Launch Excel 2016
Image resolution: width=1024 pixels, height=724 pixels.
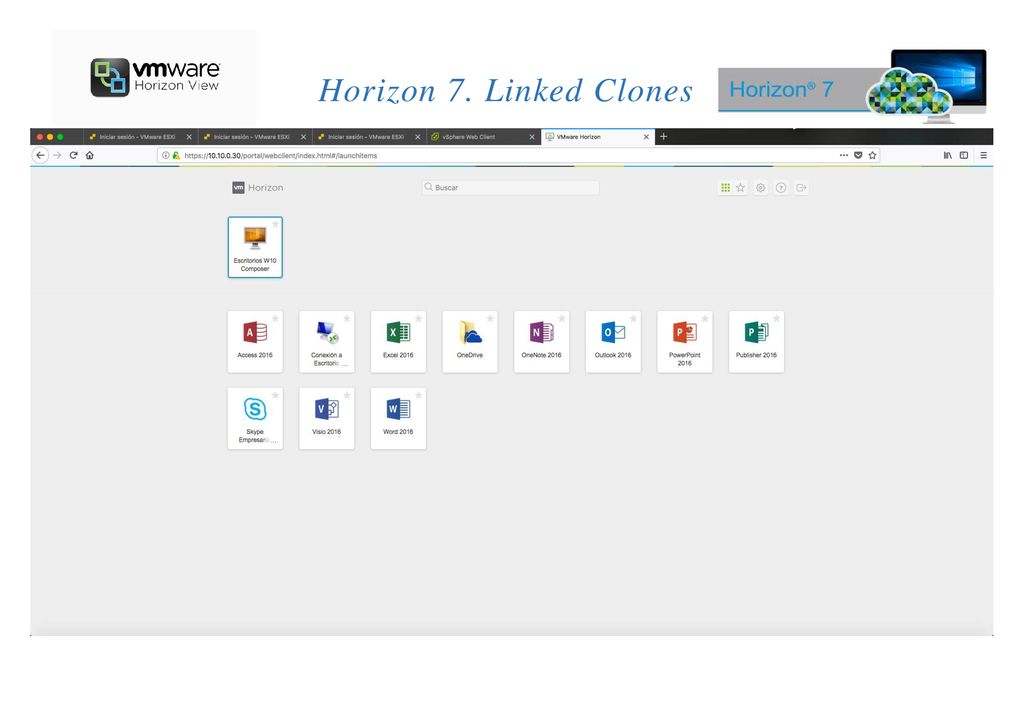click(x=398, y=341)
